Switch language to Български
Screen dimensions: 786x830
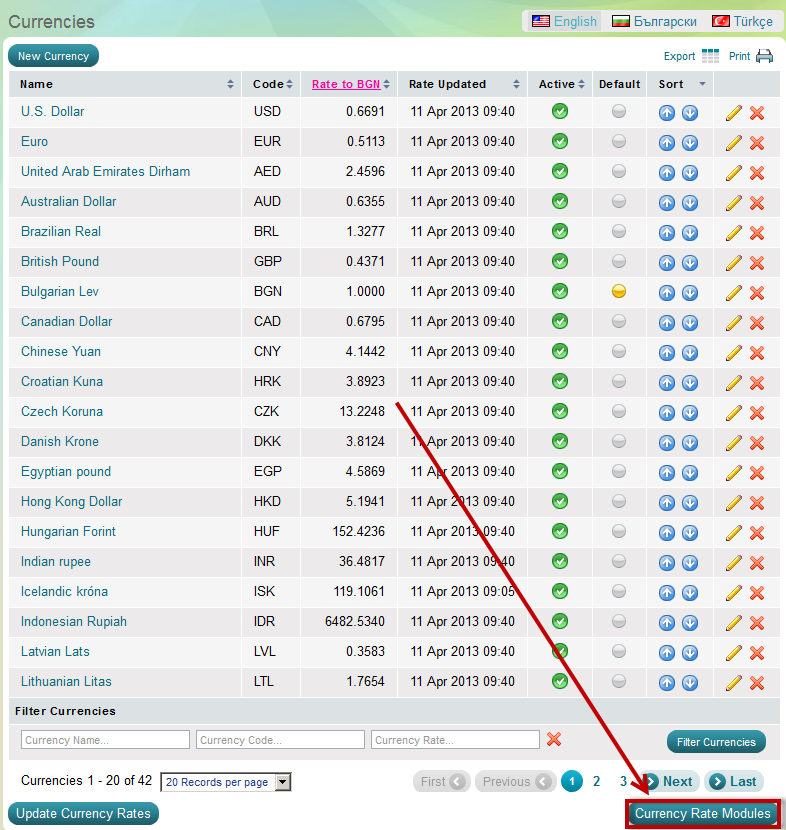click(655, 21)
